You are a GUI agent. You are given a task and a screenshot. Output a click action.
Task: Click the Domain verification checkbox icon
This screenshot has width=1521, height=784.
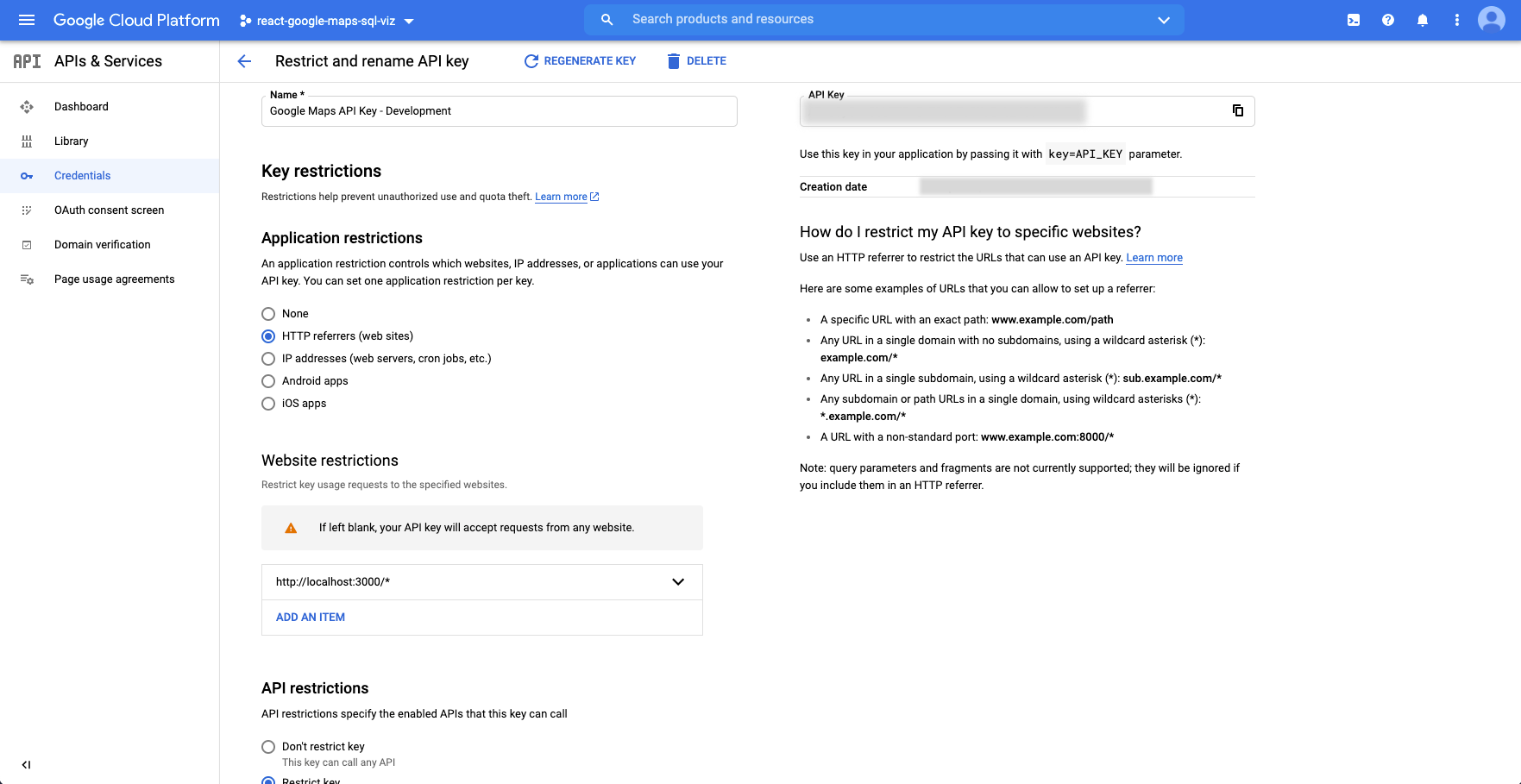coord(27,245)
